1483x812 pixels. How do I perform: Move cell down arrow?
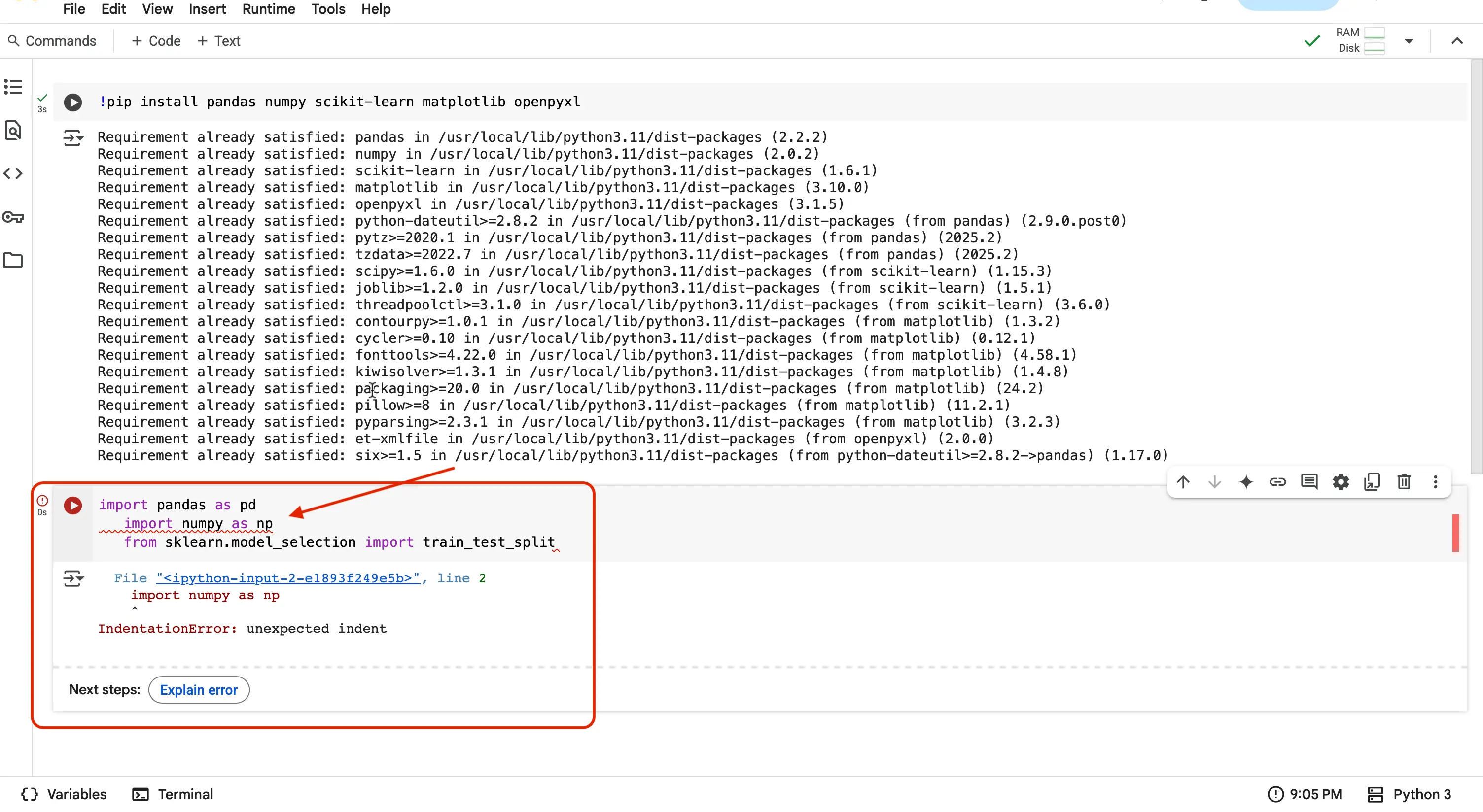tap(1215, 482)
